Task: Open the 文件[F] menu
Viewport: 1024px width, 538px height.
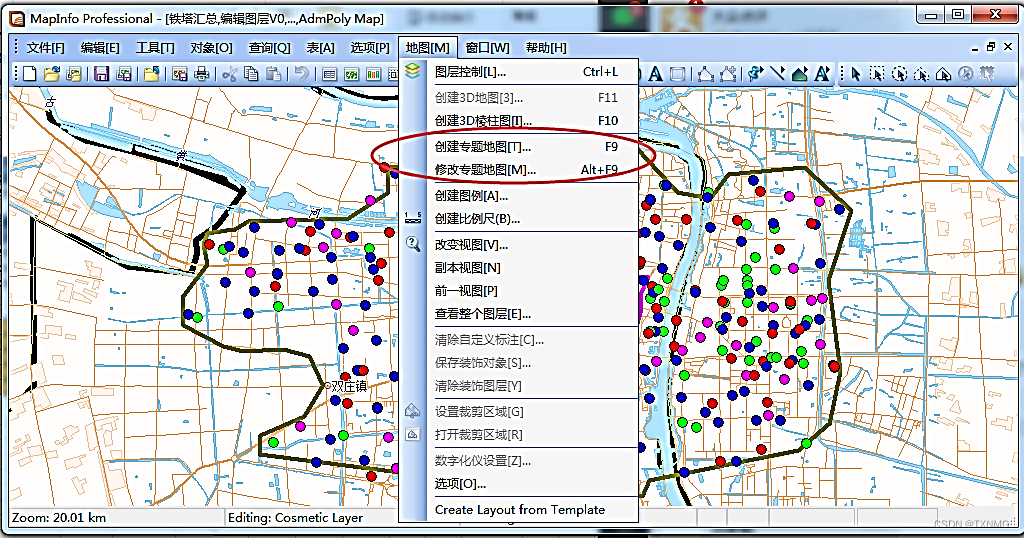Action: point(45,48)
